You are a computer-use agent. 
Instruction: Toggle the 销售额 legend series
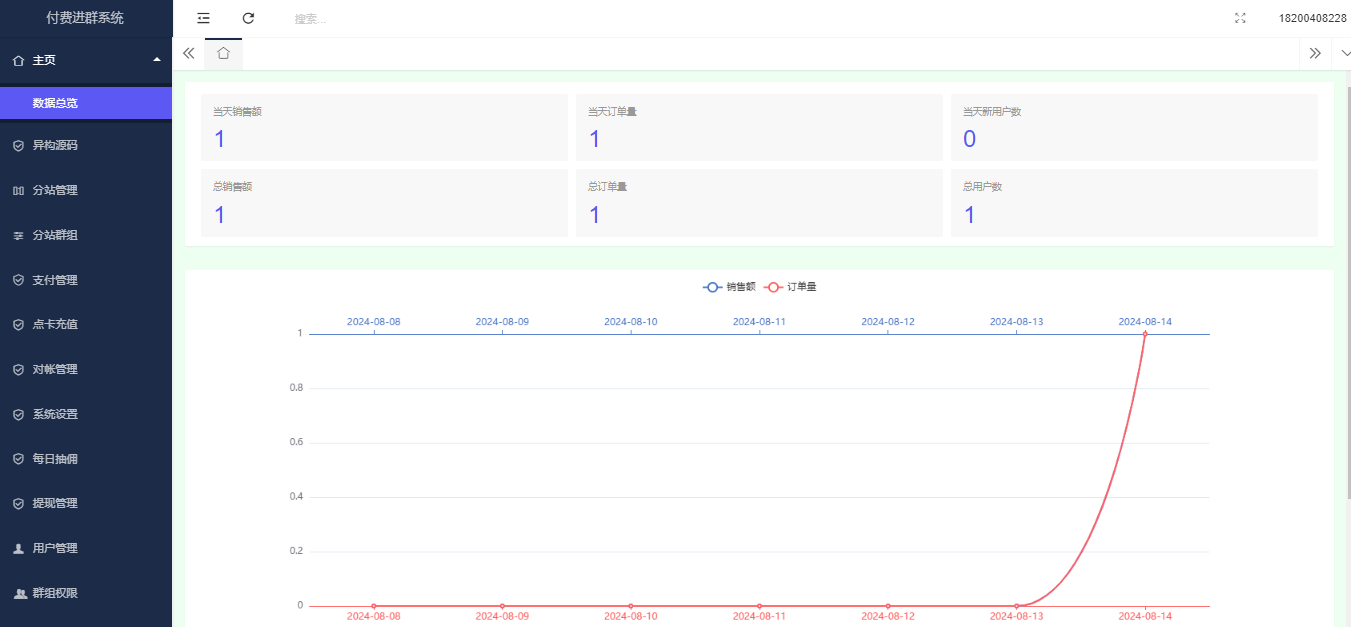tap(729, 287)
